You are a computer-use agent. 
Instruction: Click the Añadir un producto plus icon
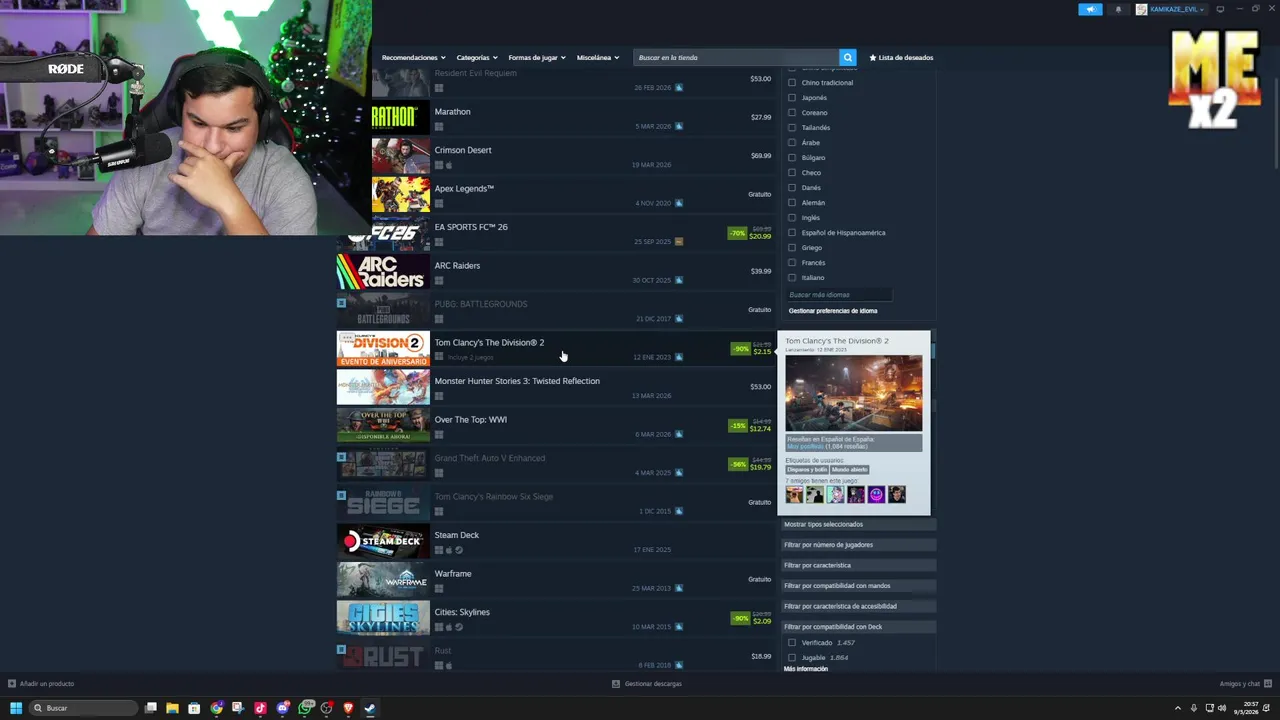pos(12,684)
